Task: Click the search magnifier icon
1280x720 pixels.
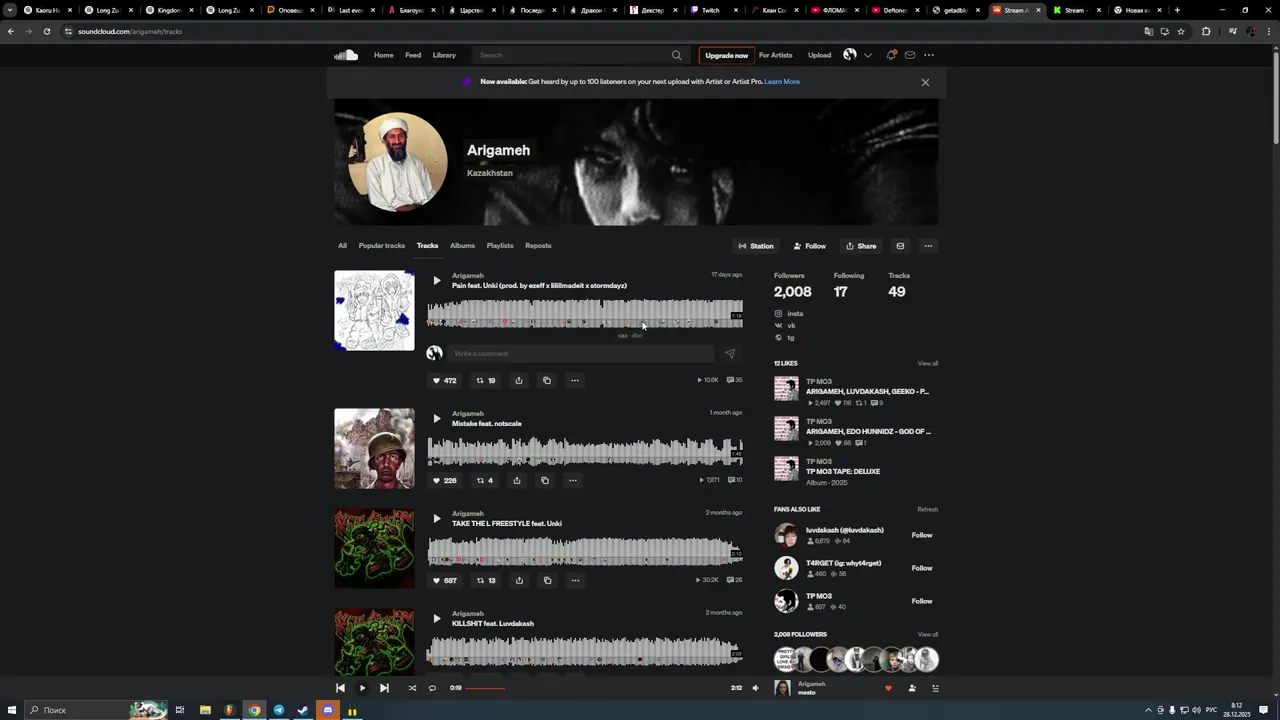Action: click(x=677, y=55)
